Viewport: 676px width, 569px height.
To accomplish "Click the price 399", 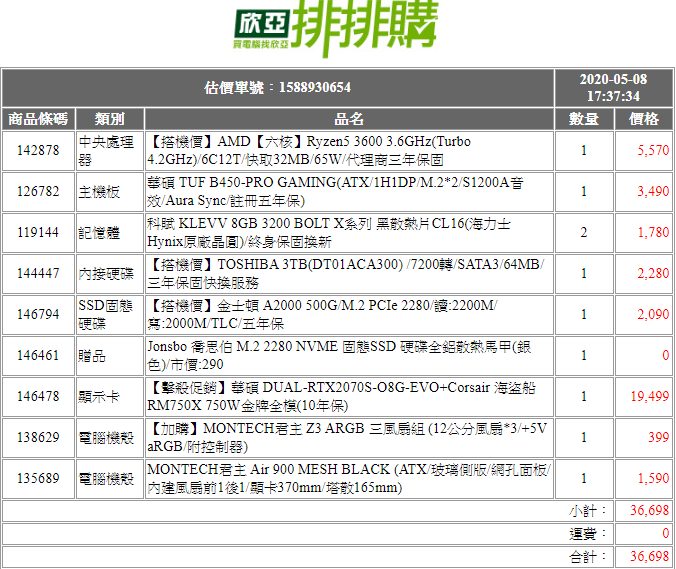I will click(x=659, y=438).
